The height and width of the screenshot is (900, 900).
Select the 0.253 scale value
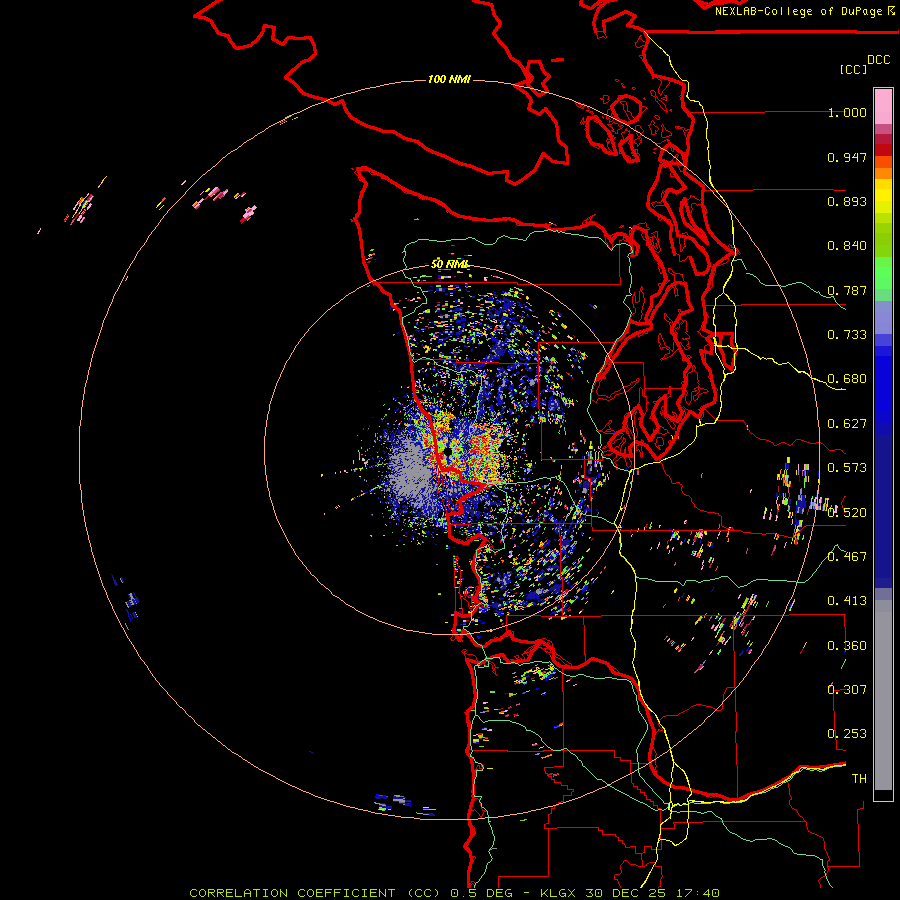click(x=847, y=734)
